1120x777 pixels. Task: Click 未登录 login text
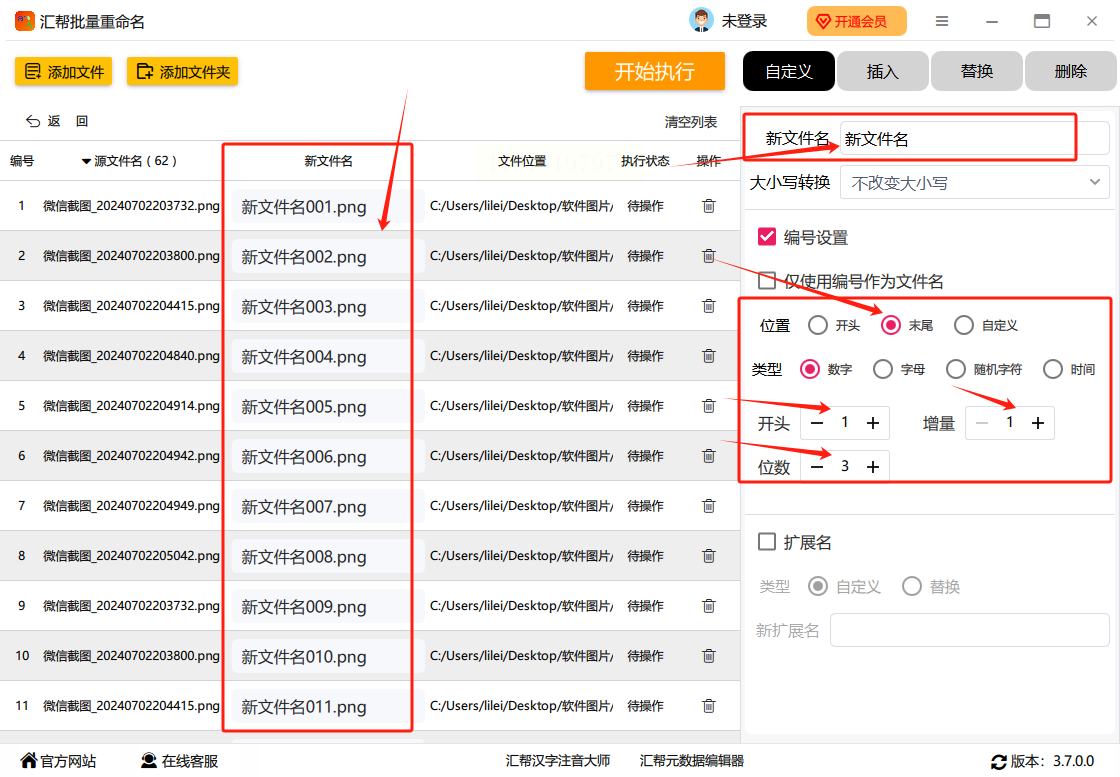(744, 21)
